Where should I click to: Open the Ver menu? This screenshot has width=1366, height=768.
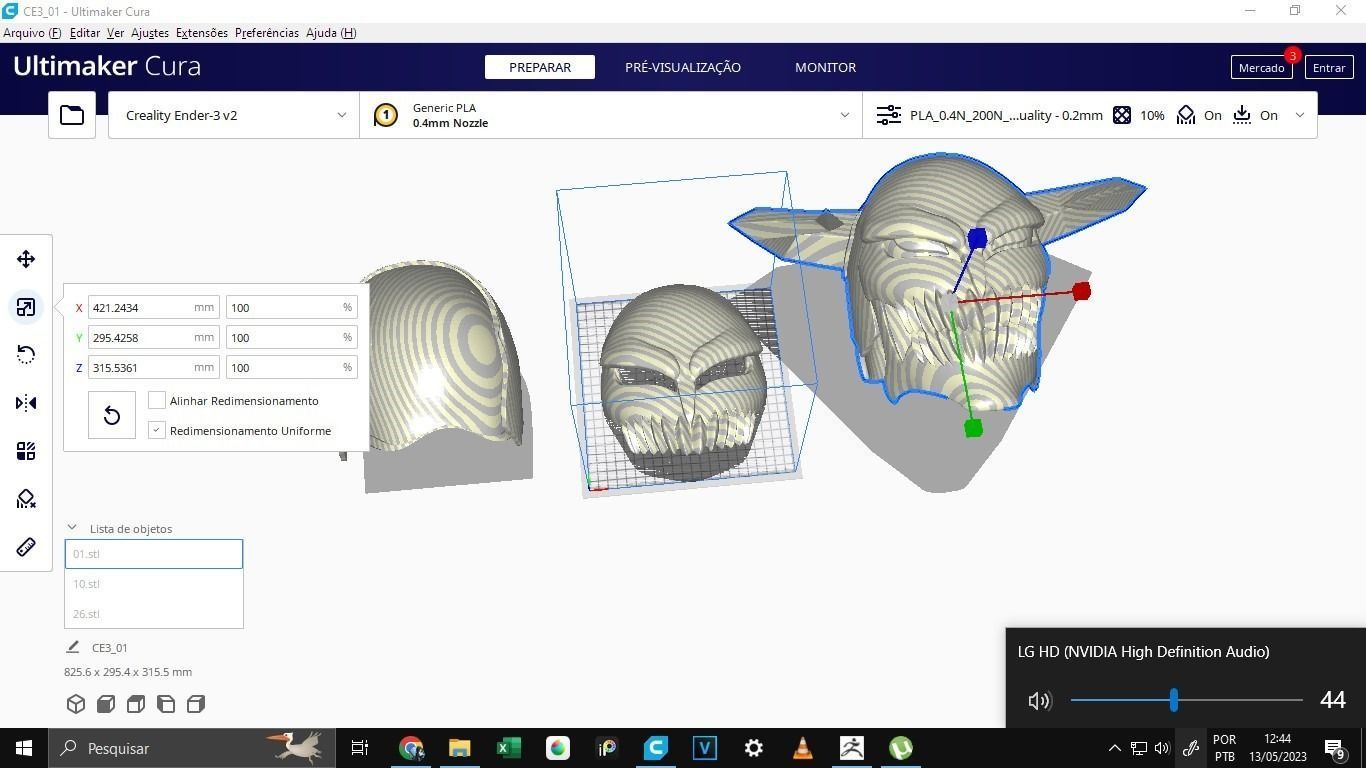(x=115, y=33)
